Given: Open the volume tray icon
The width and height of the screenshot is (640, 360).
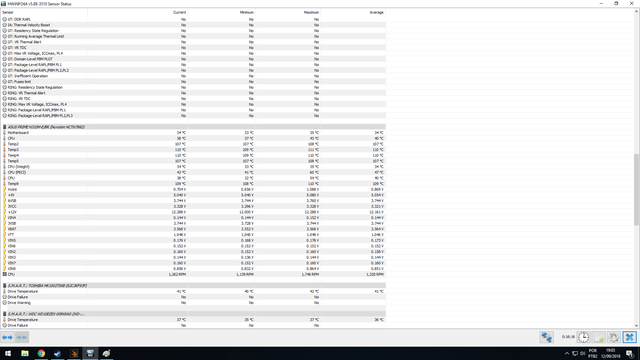Looking at the screenshot, I should (582, 353).
